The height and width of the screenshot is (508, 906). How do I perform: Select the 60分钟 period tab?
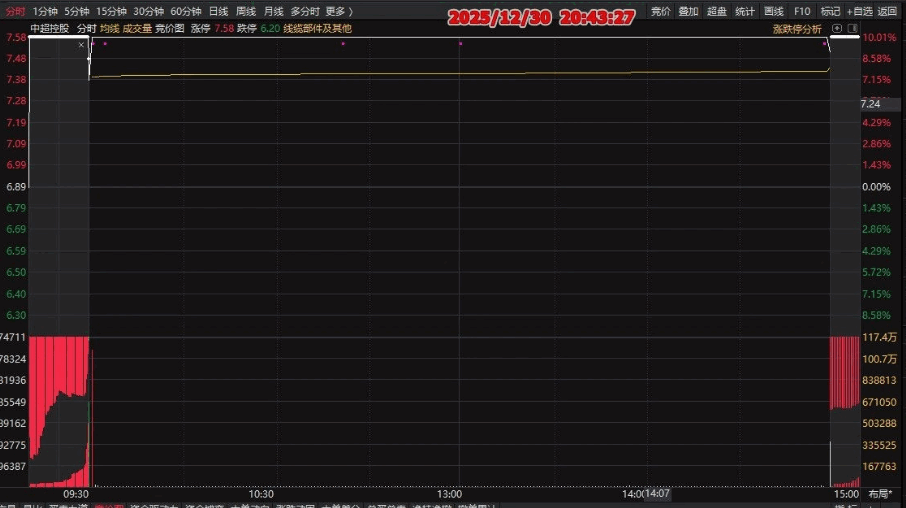point(185,12)
